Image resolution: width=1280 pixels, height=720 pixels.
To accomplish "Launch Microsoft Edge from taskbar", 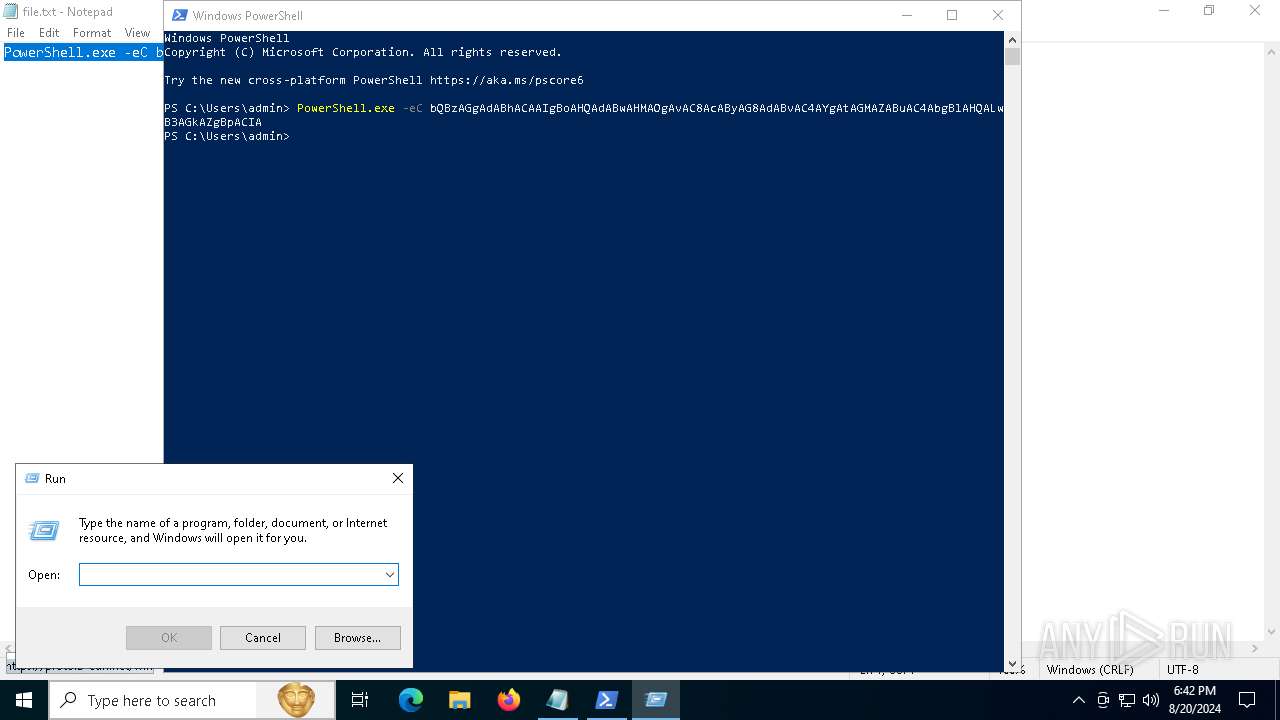I will (411, 700).
